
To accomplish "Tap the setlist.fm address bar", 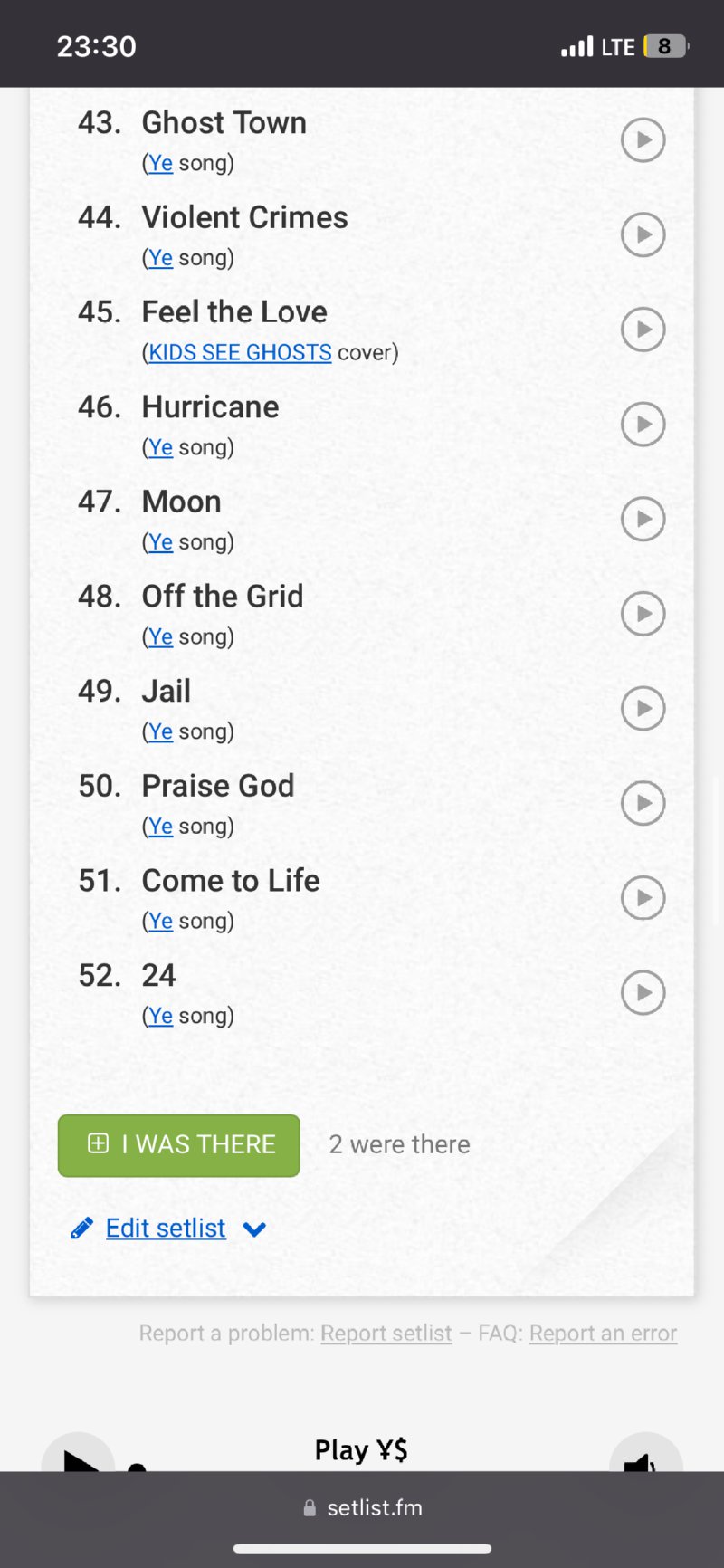I will tap(362, 1507).
